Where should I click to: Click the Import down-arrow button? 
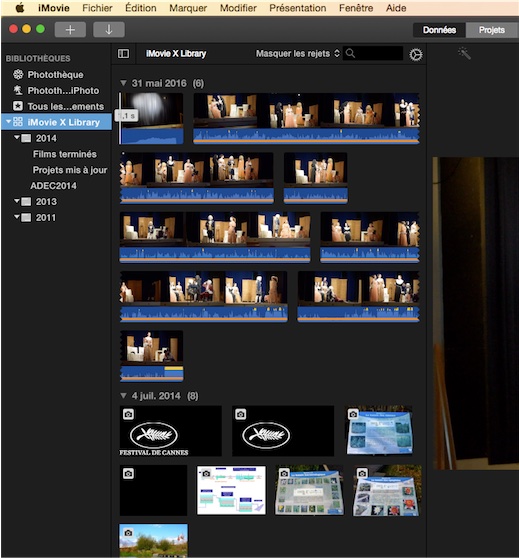click(109, 30)
